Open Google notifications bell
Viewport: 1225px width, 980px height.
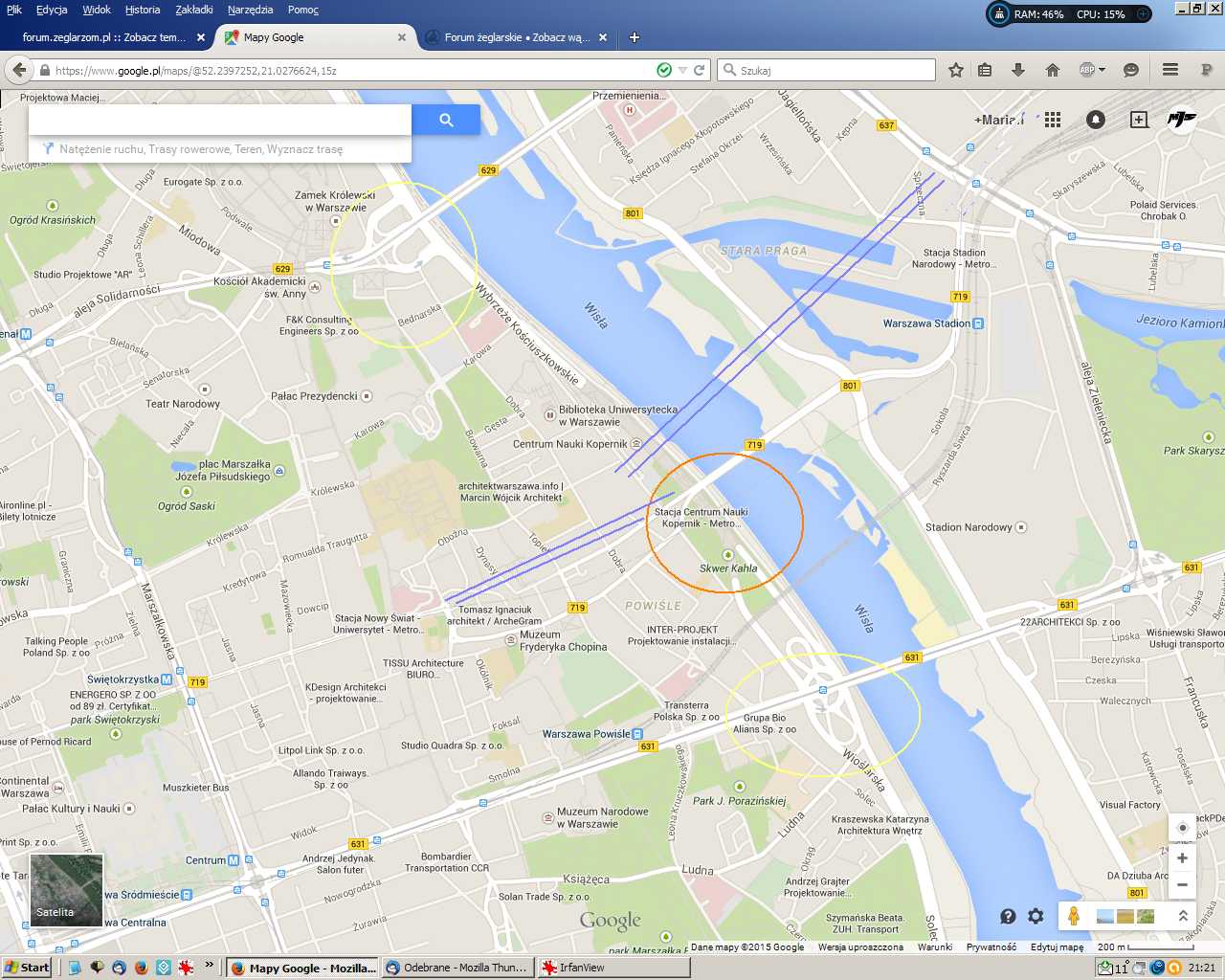pyautogui.click(x=1096, y=120)
